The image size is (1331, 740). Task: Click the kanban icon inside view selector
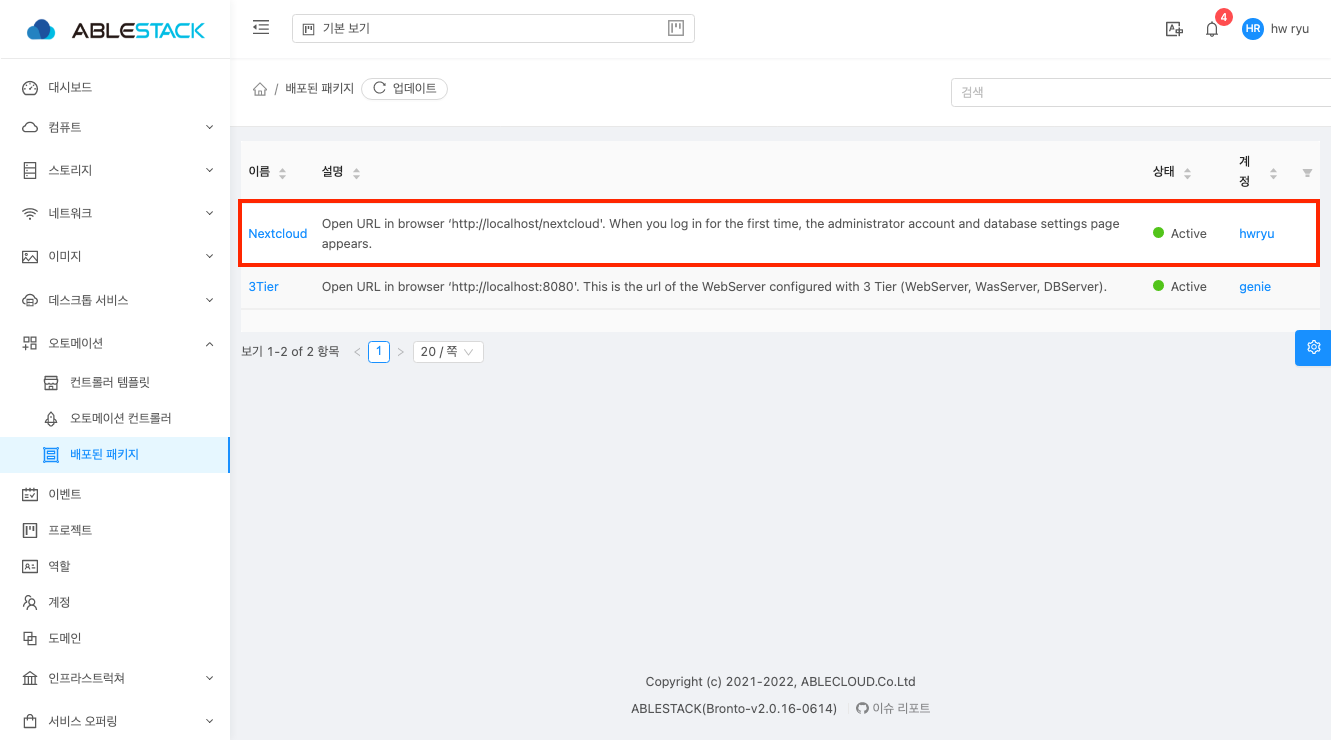(x=676, y=28)
